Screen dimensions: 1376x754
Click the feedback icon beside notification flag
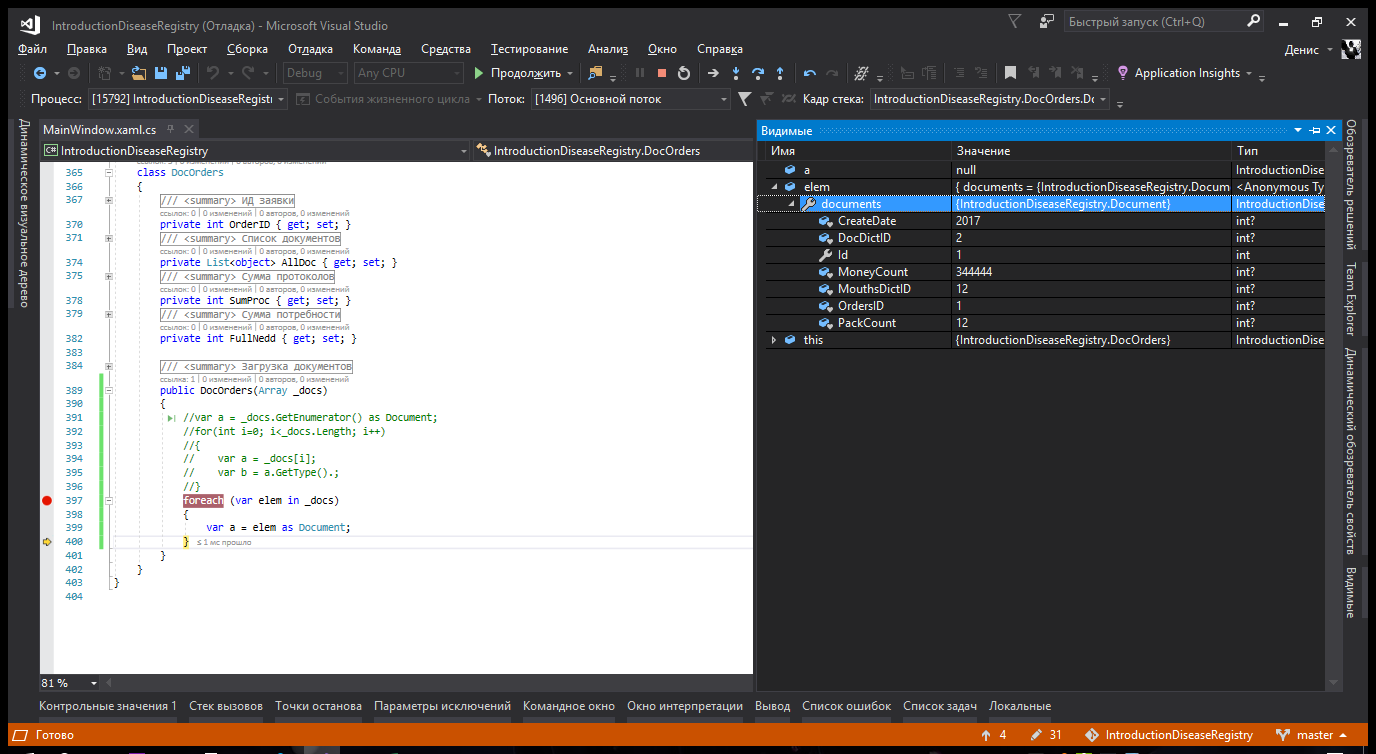click(1046, 21)
